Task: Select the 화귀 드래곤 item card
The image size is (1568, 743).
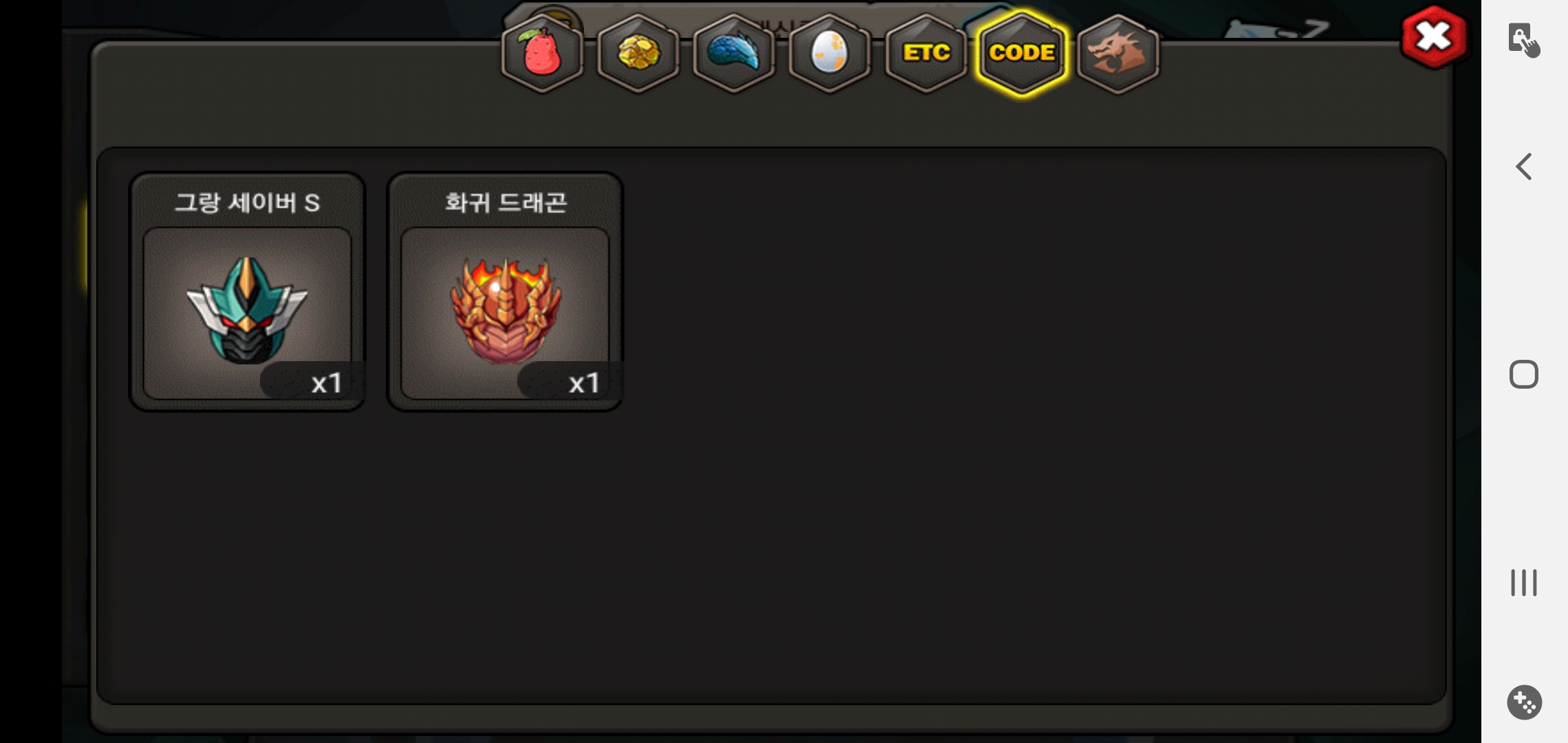Action: pyautogui.click(x=505, y=292)
